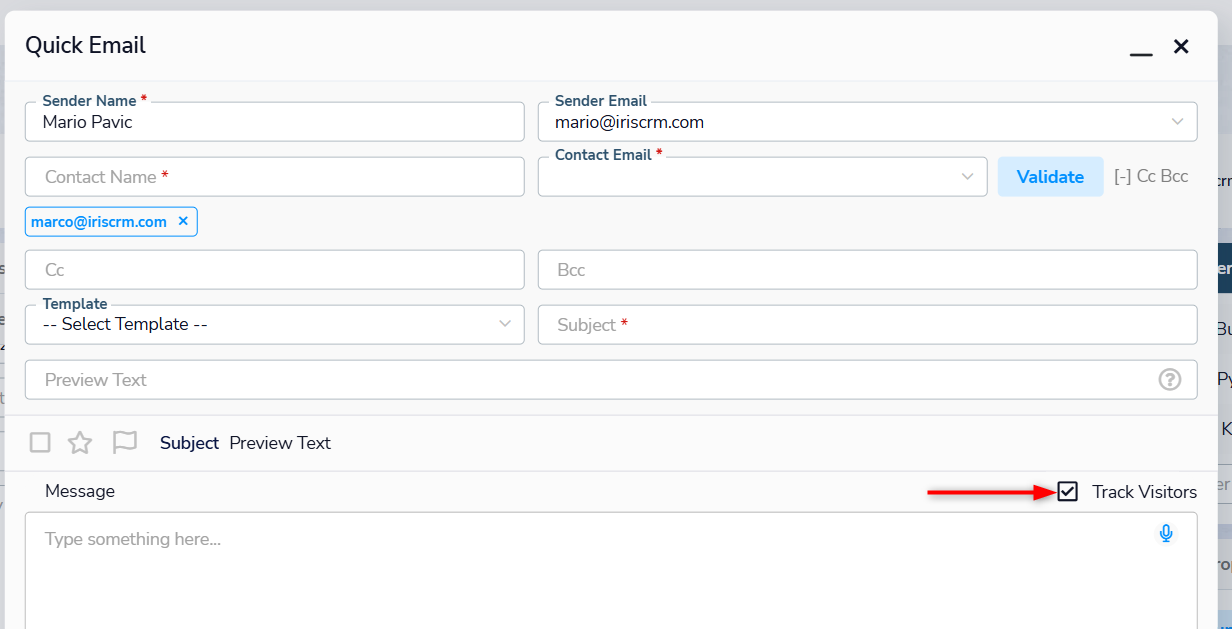Image resolution: width=1232 pixels, height=629 pixels.
Task: Click the Subject input field
Action: pyautogui.click(x=868, y=325)
